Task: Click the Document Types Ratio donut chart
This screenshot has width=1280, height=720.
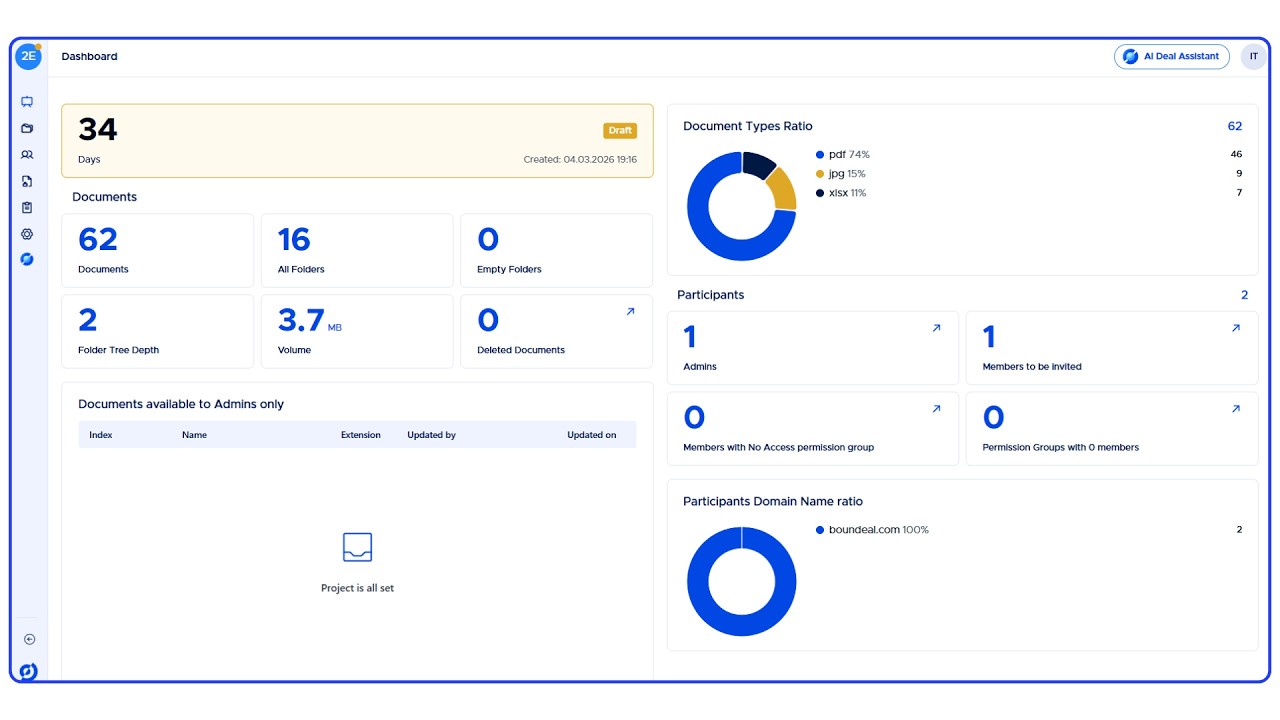Action: 742,206
